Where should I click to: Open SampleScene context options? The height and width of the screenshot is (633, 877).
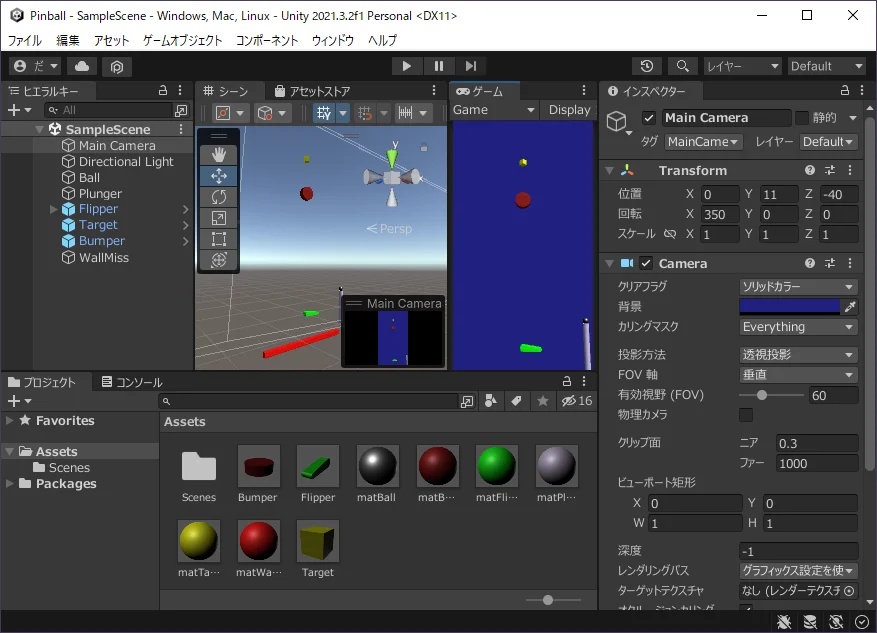click(181, 129)
